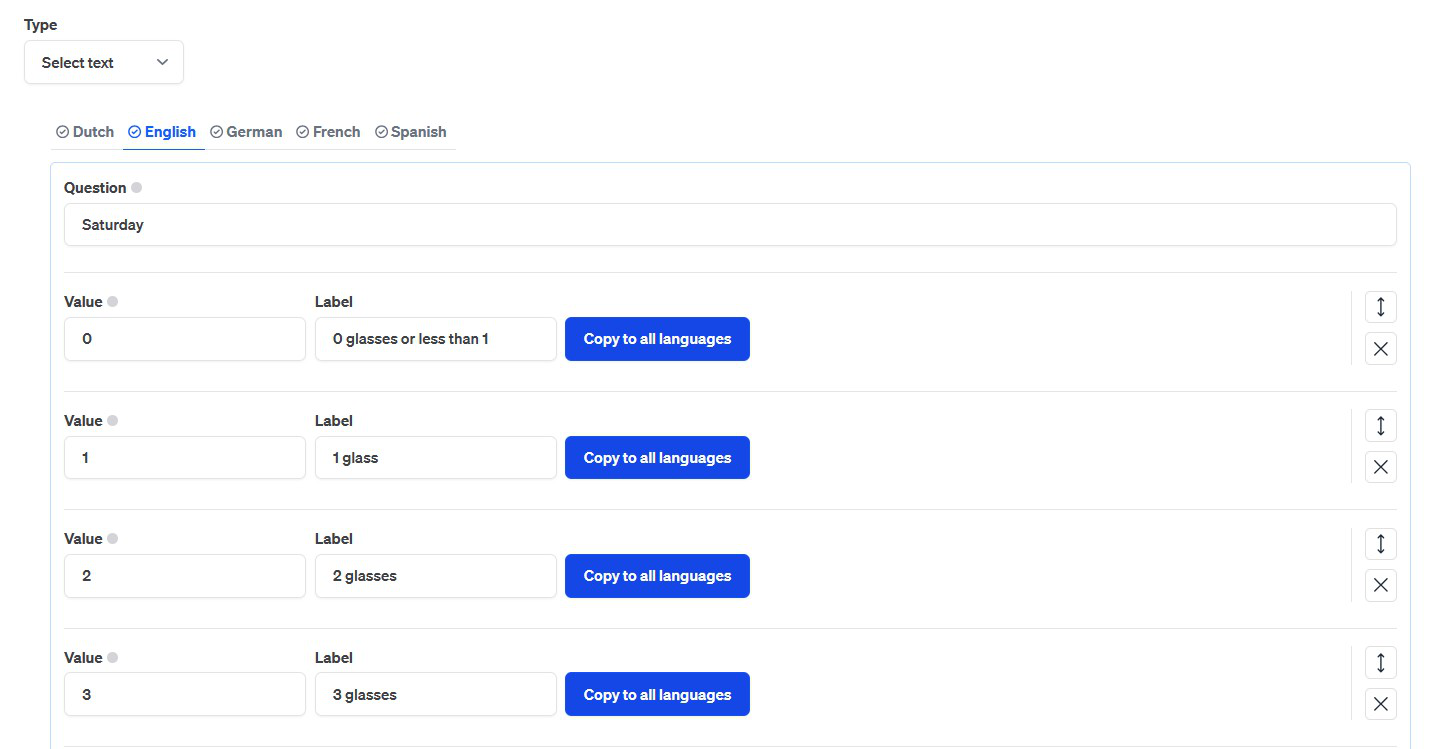Image resolution: width=1438 pixels, height=749 pixels.
Task: Switch to the Dutch language tab
Action: (x=85, y=132)
